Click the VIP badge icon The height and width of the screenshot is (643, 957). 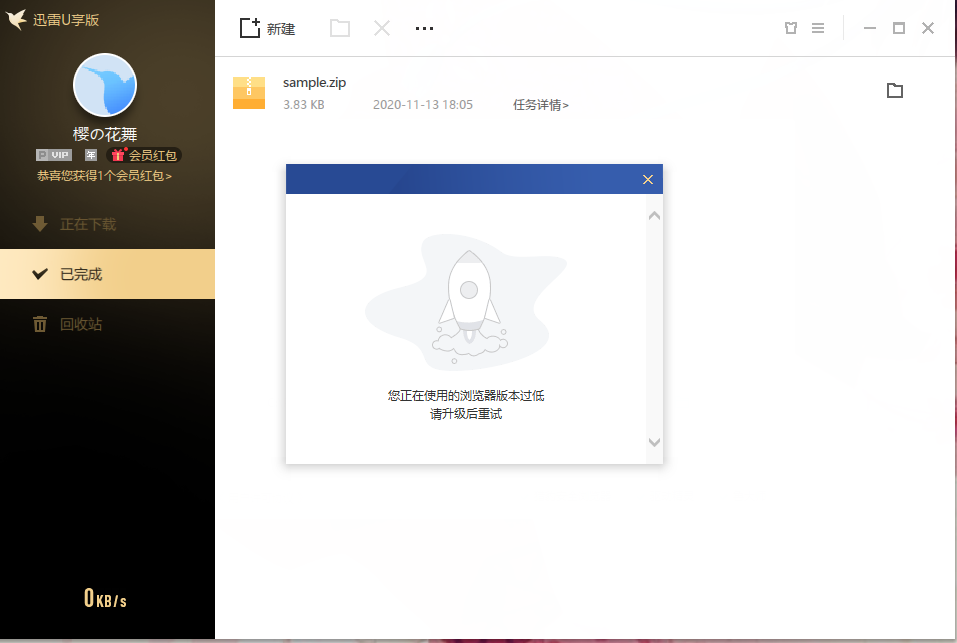point(54,155)
